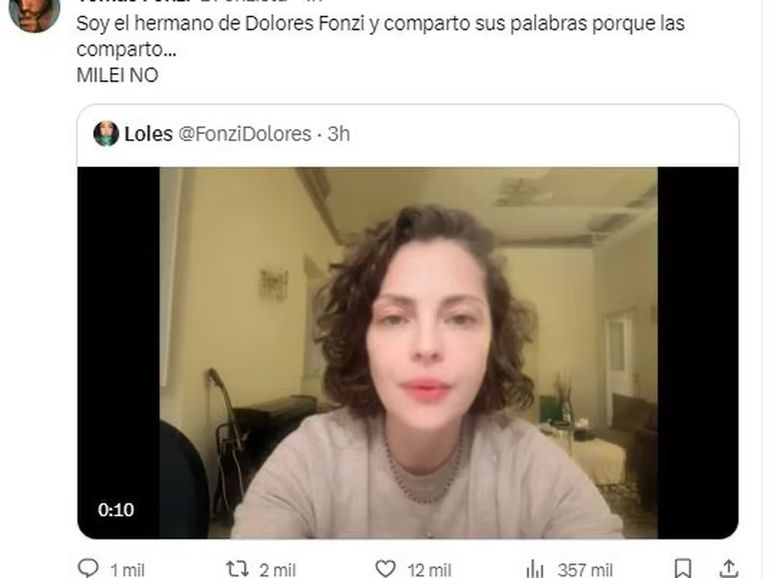Click the 357 mil views count

(585, 570)
